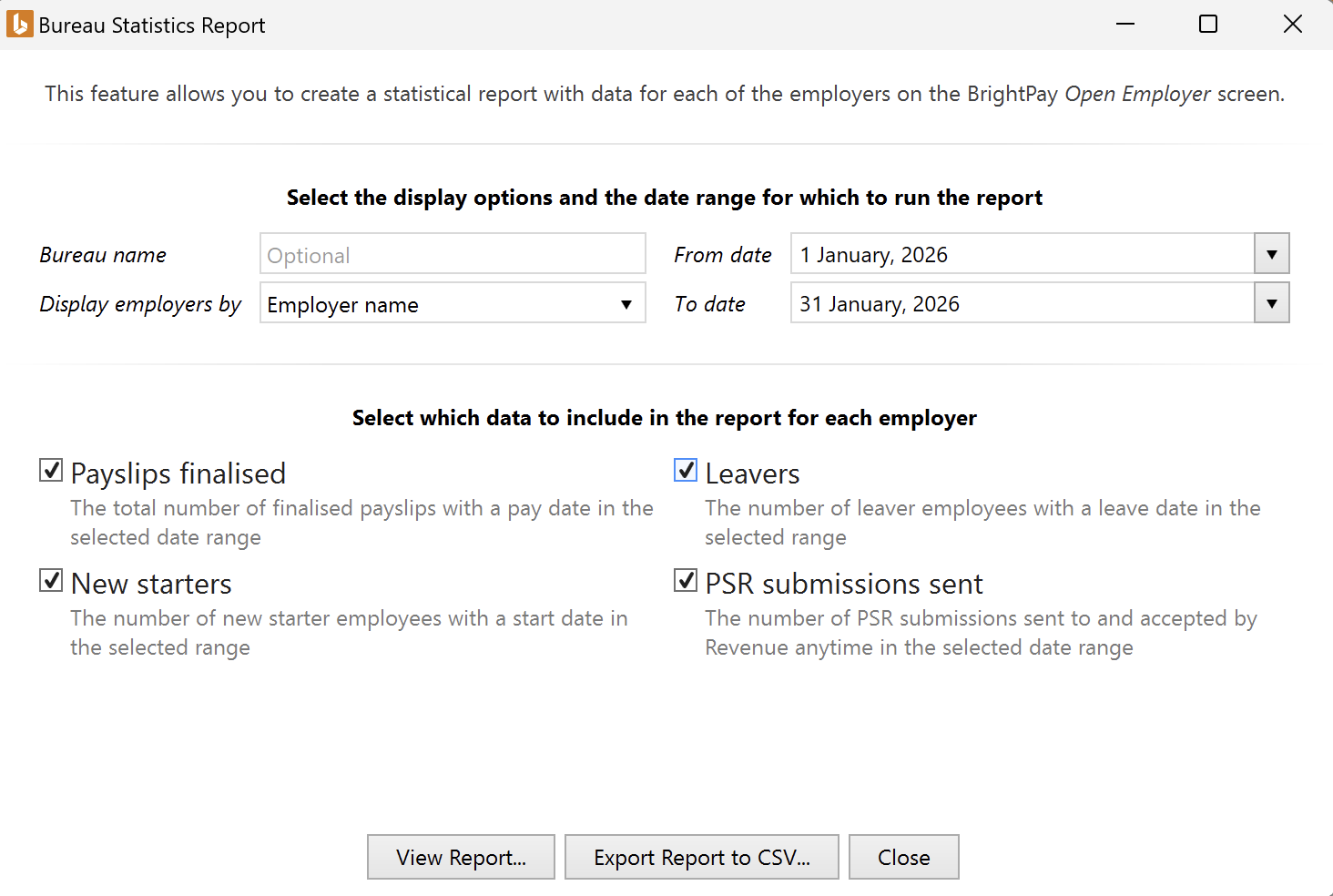The width and height of the screenshot is (1333, 896).
Task: Toggle the New starters checkbox
Action: tap(51, 581)
